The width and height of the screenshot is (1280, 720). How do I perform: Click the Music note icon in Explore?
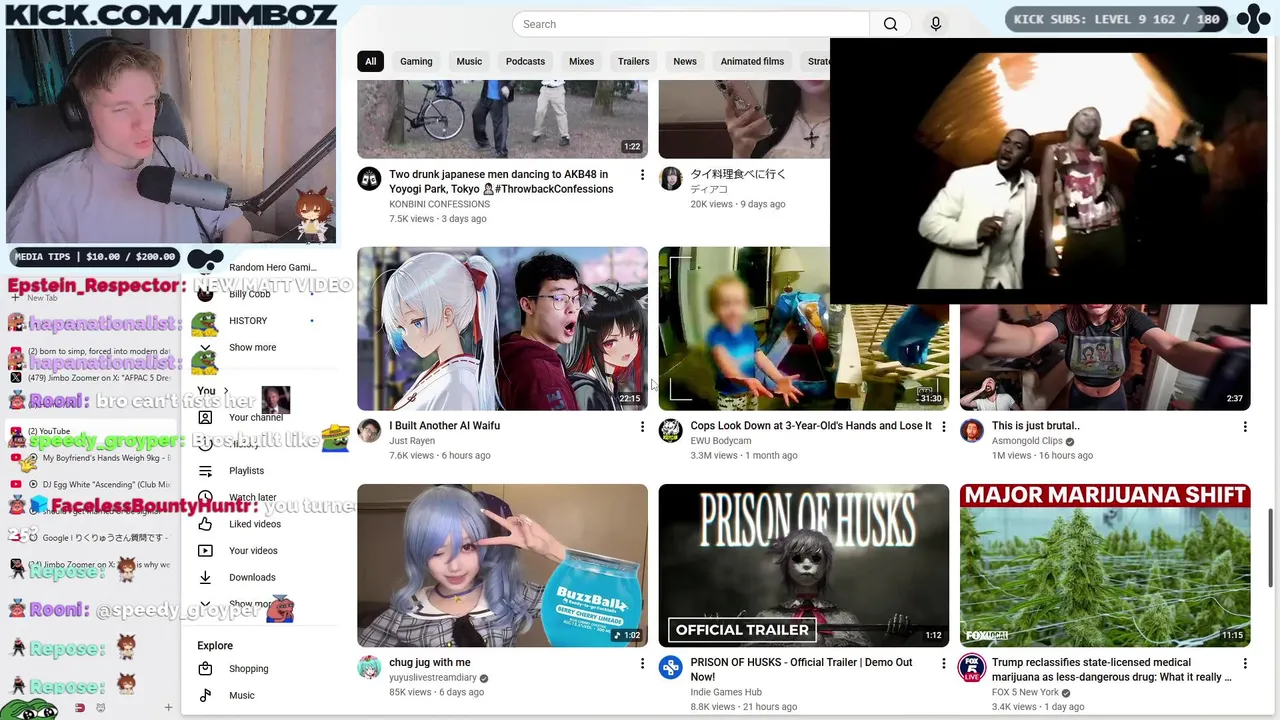[205, 695]
